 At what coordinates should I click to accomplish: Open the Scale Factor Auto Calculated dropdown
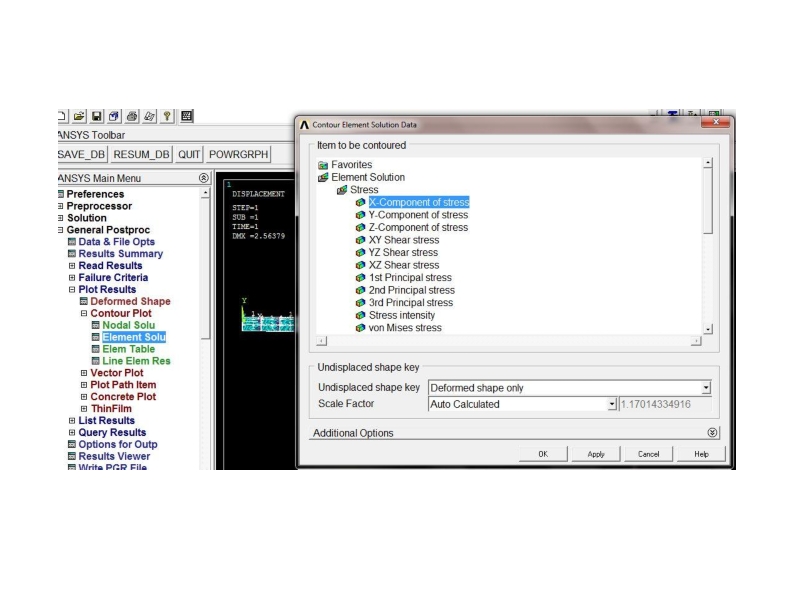(612, 404)
